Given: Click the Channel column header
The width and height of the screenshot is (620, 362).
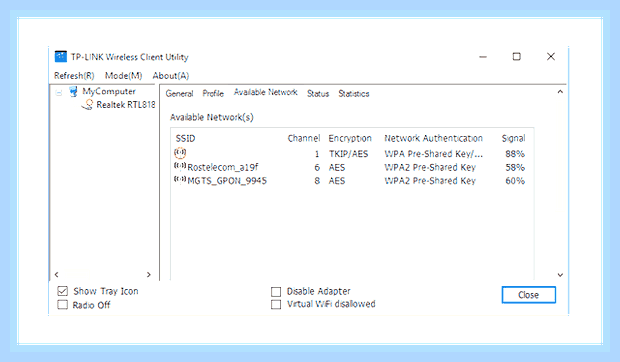Looking at the screenshot, I should (304, 138).
